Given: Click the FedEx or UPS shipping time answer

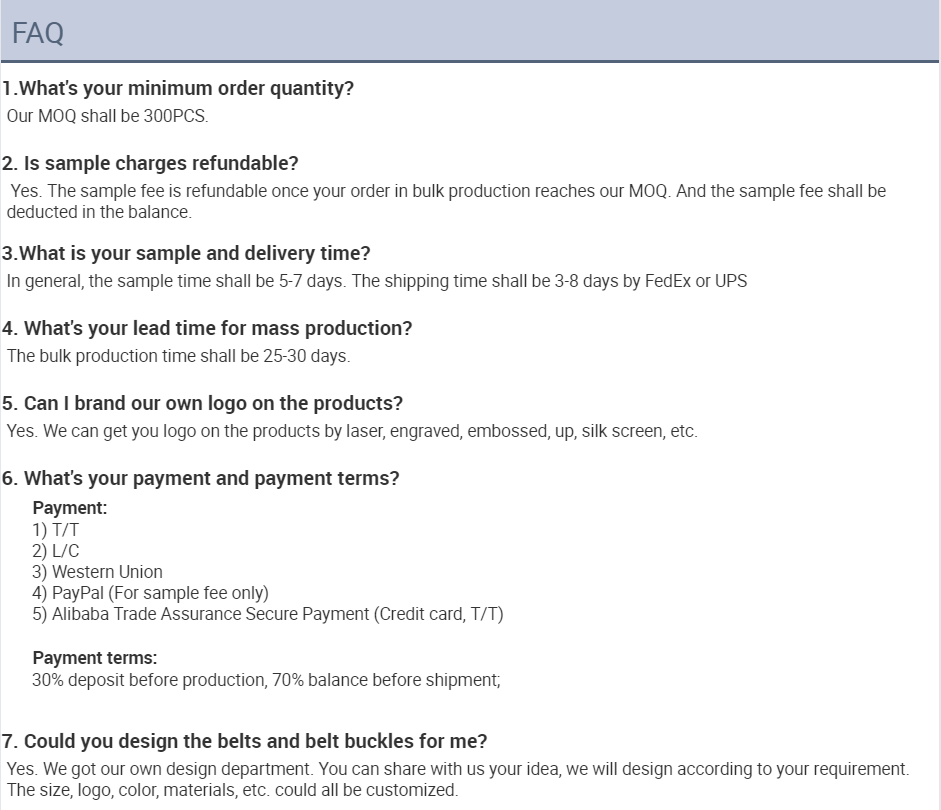Looking at the screenshot, I should pos(377,281).
